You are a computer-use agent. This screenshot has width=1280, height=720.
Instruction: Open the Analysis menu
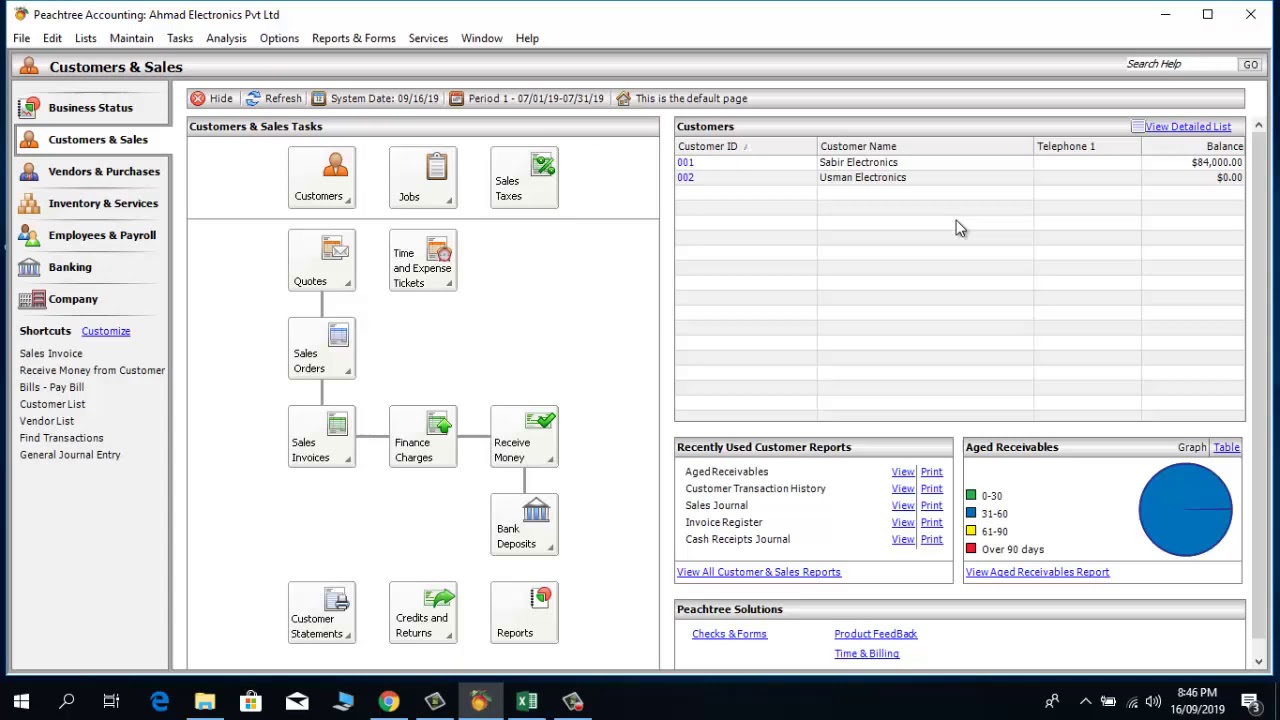coord(226,38)
